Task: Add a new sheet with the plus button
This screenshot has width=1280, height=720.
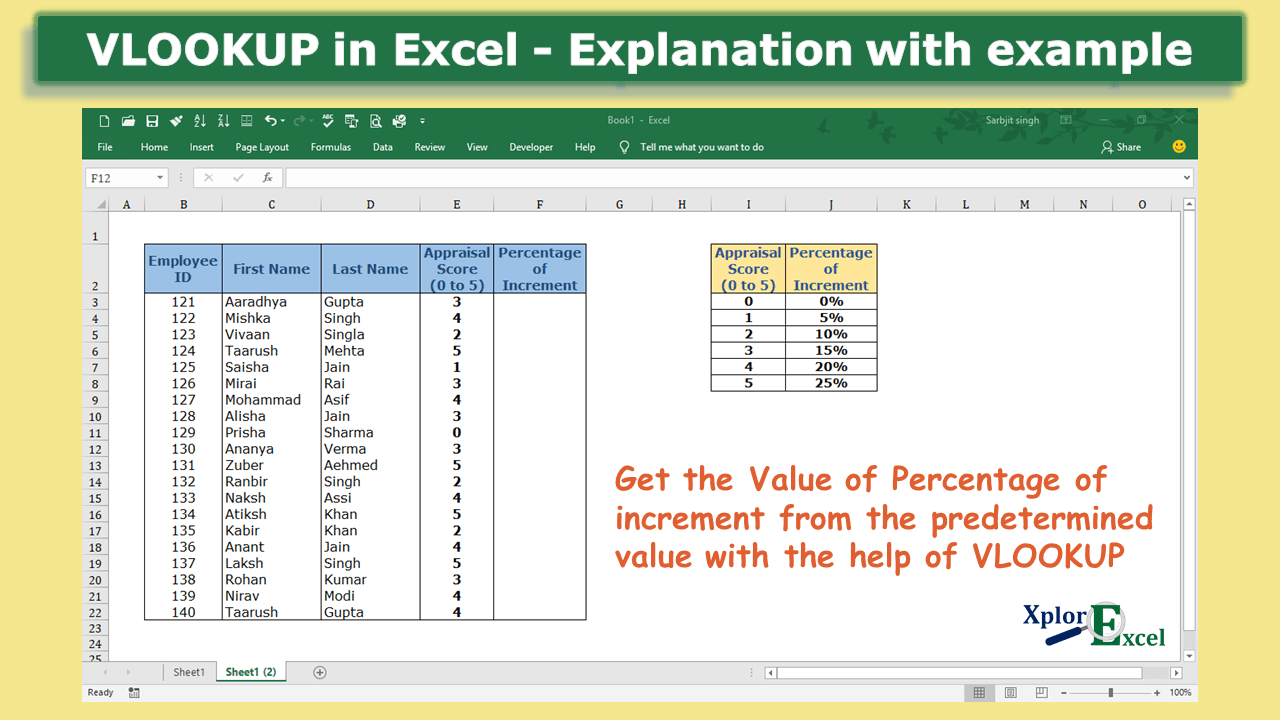Action: tap(319, 671)
